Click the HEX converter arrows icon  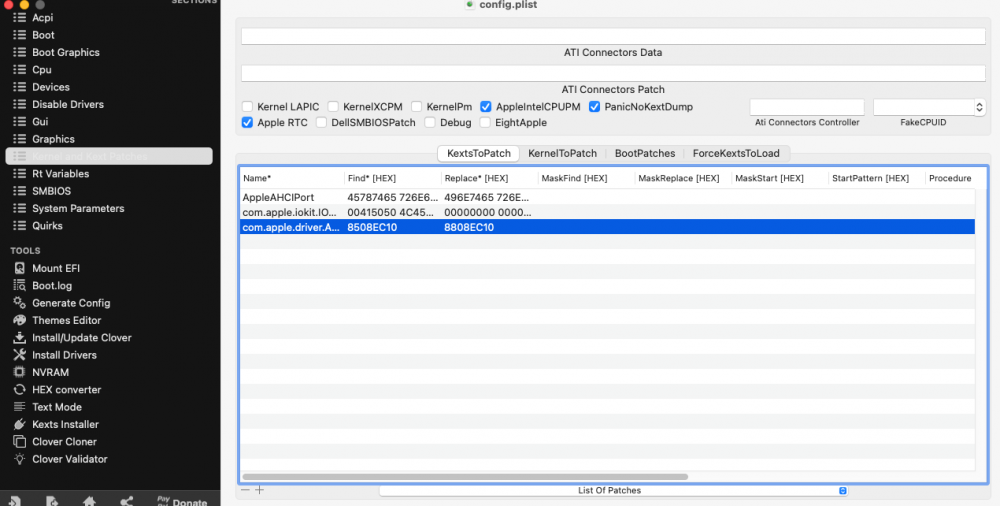tap(20, 389)
